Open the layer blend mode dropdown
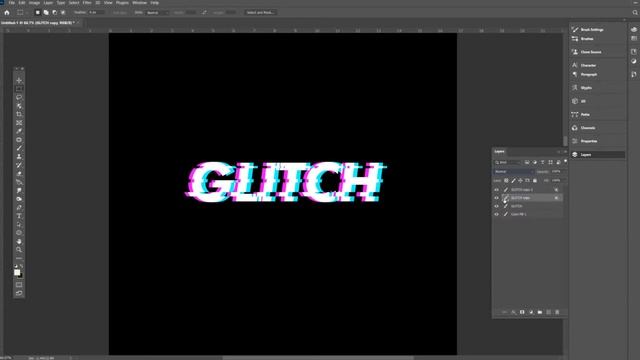The width and height of the screenshot is (640, 360). [513, 172]
